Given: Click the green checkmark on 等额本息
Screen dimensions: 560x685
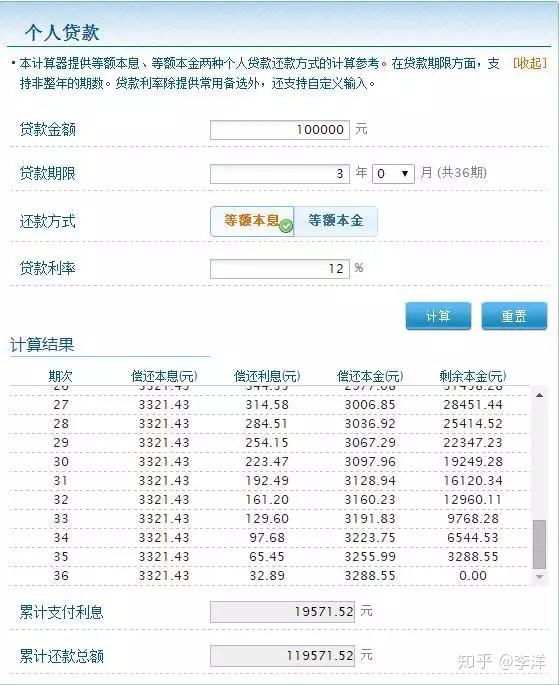Looking at the screenshot, I should click(286, 226).
